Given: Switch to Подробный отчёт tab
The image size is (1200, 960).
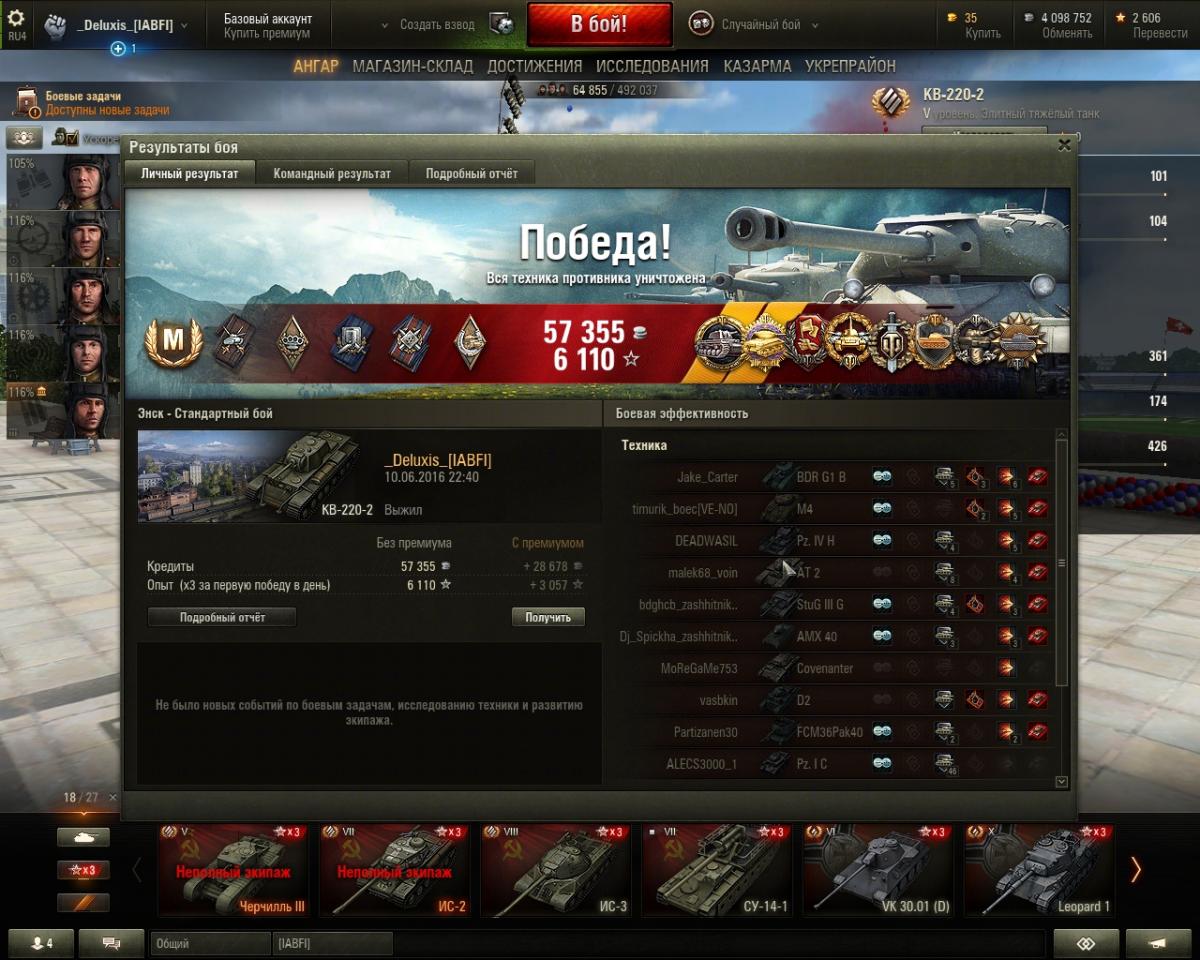Looking at the screenshot, I should (x=472, y=173).
